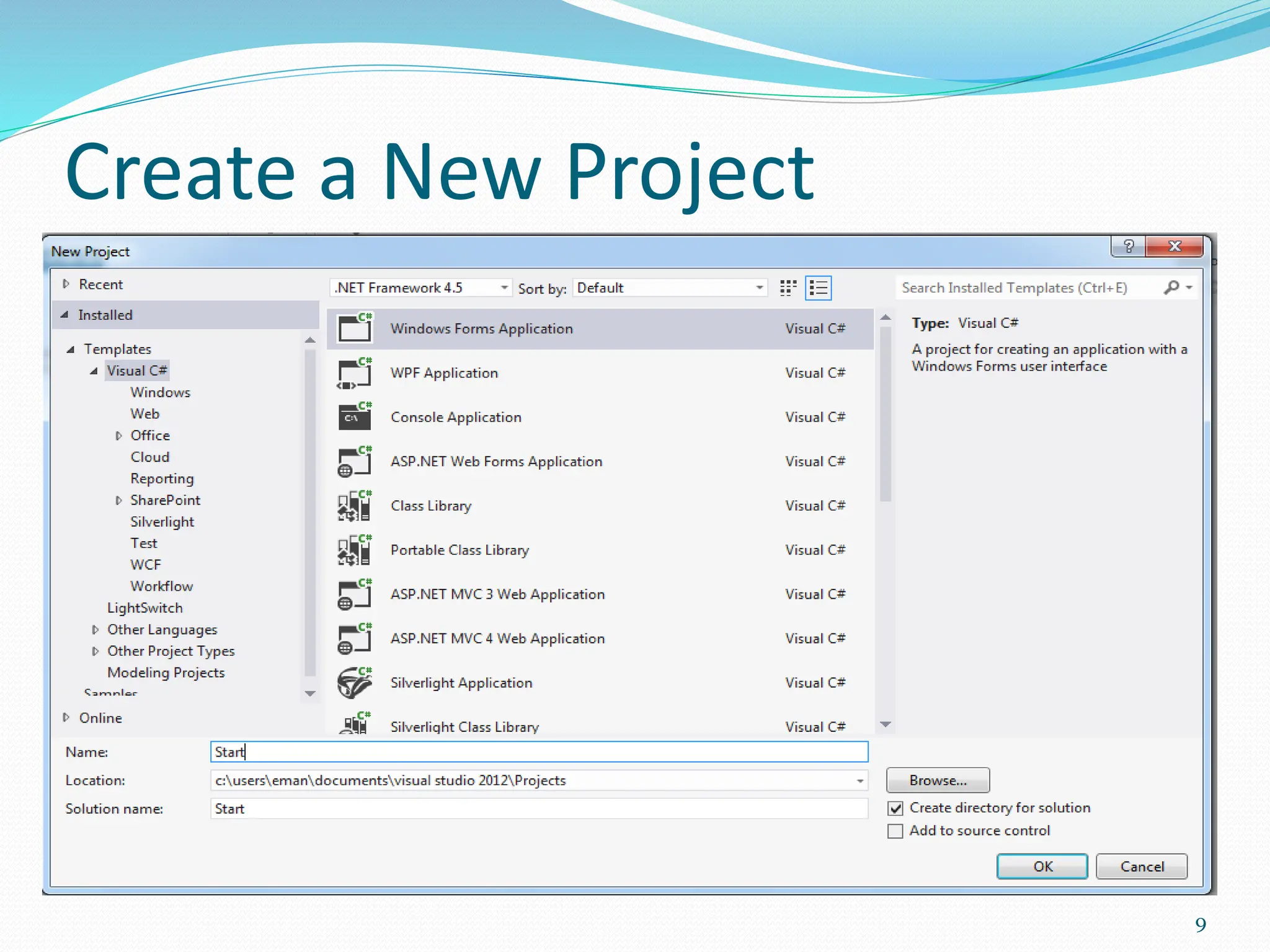Image resolution: width=1270 pixels, height=952 pixels.
Task: Click the WPF Application template icon
Action: pos(355,373)
